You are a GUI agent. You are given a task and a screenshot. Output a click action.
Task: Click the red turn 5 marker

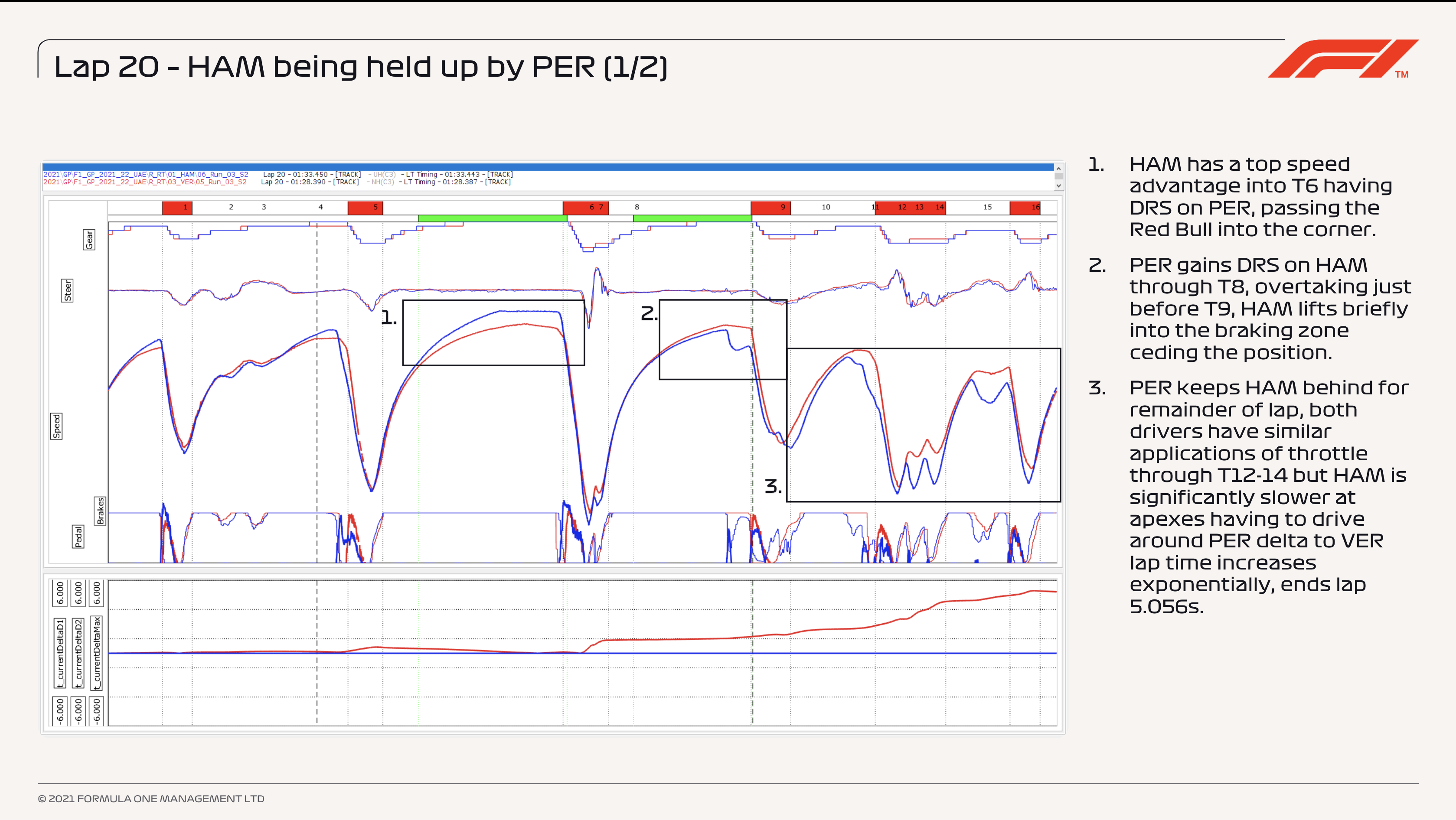(x=365, y=208)
